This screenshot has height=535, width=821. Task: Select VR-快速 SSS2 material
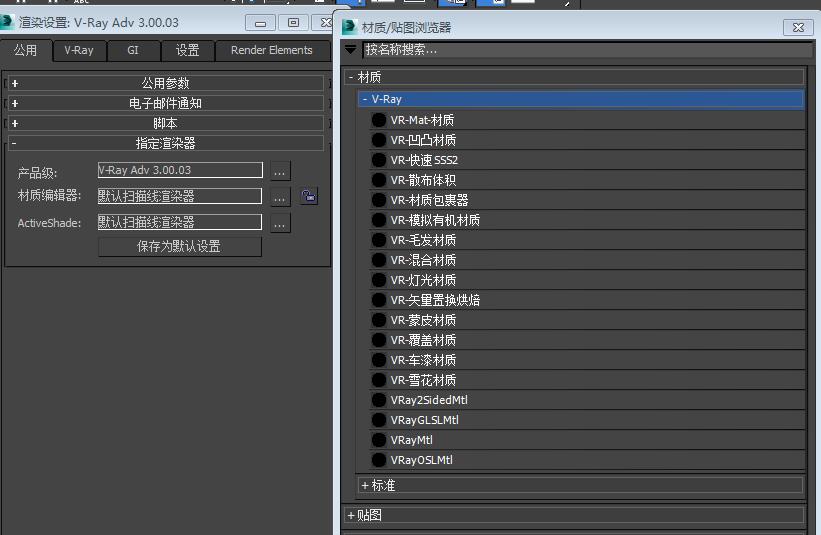pos(587,160)
